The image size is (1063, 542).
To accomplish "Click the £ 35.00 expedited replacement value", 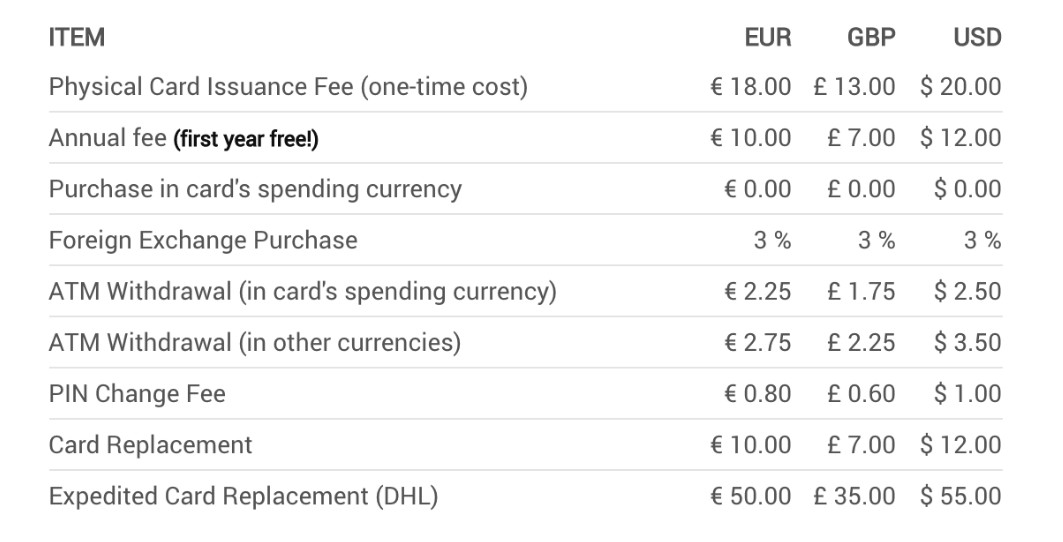I will (x=854, y=496).
